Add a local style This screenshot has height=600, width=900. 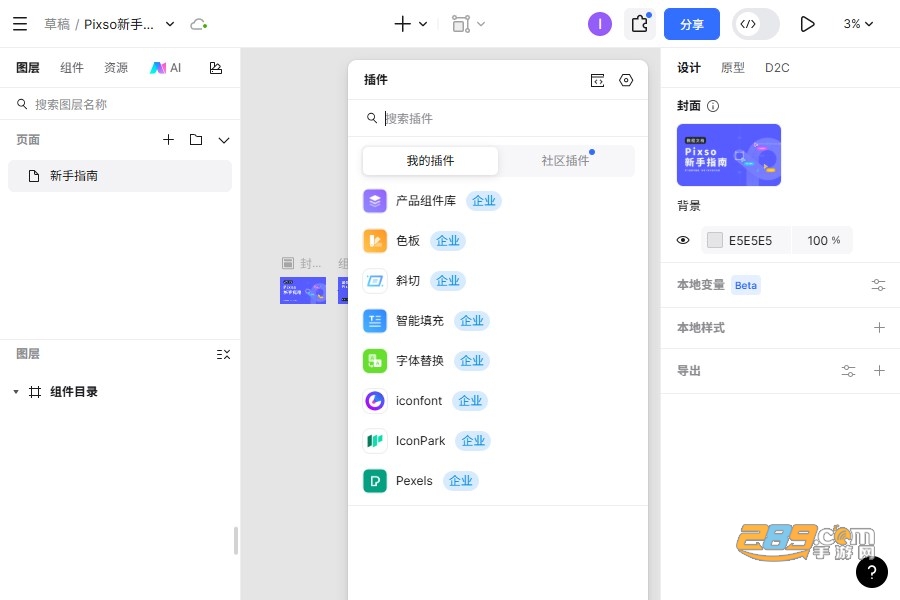tap(879, 327)
